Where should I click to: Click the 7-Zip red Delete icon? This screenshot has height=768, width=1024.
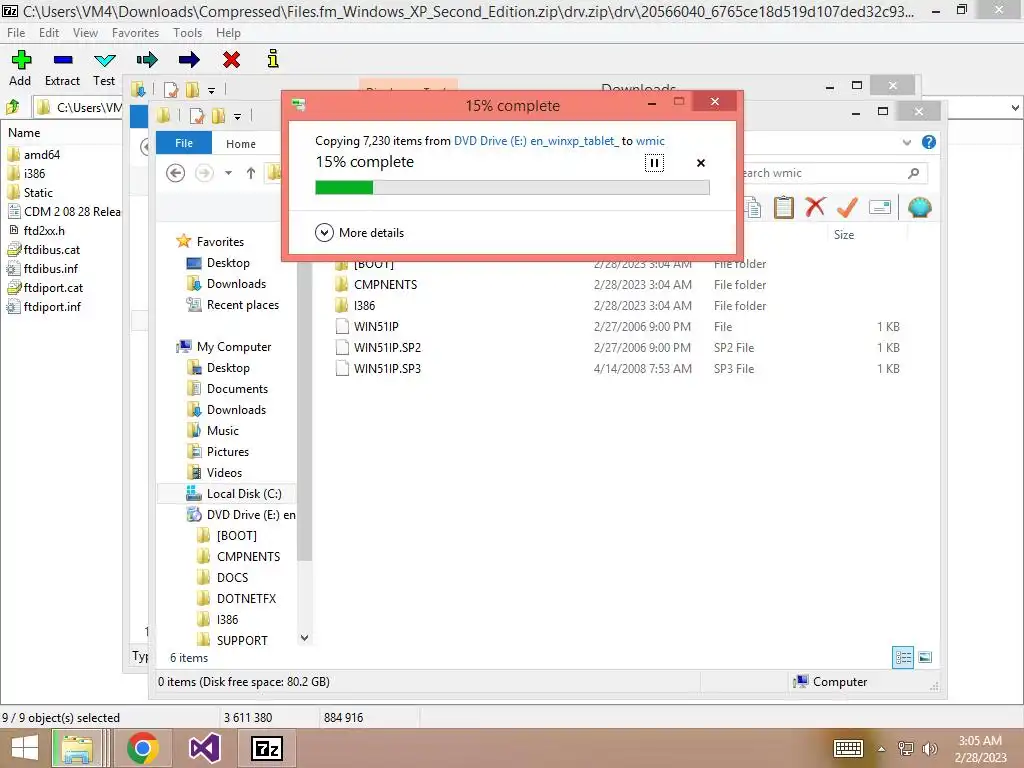[x=231, y=60]
